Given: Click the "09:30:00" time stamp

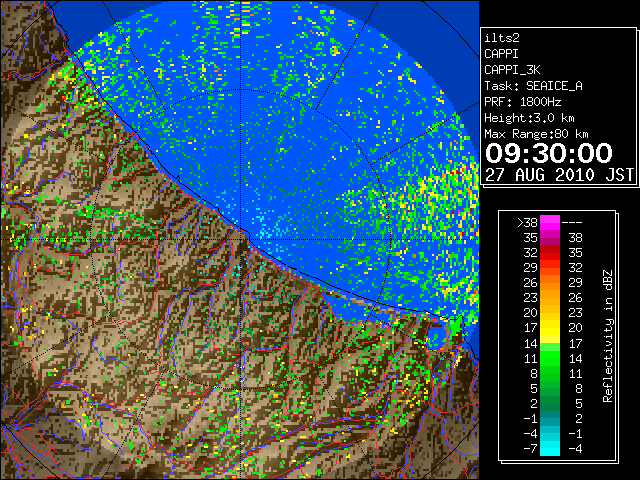Looking at the screenshot, I should (549, 153).
